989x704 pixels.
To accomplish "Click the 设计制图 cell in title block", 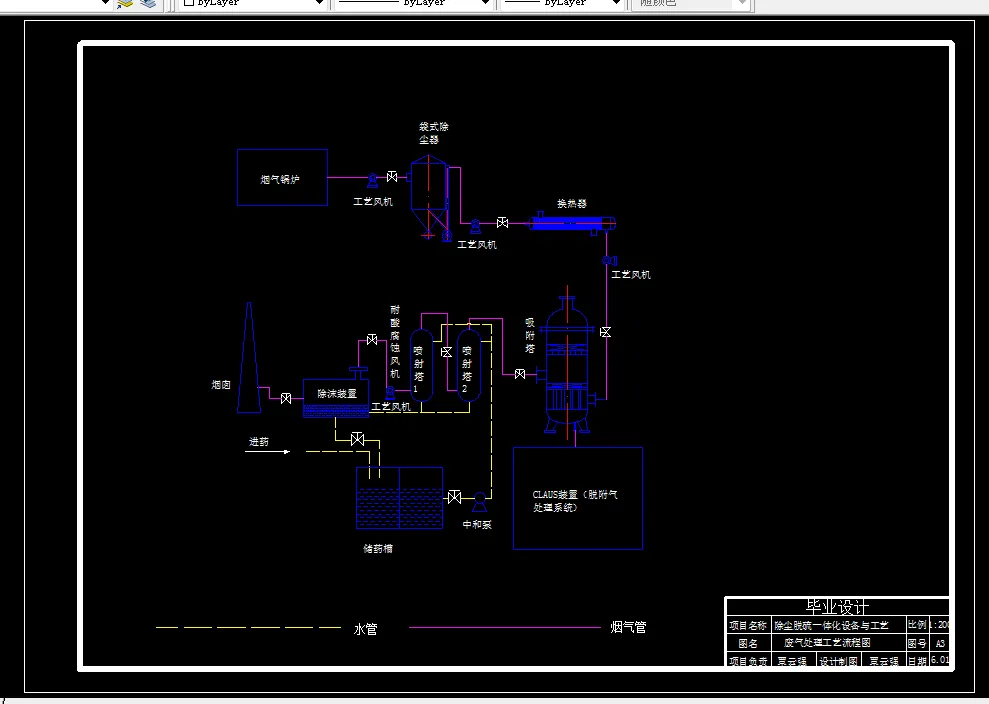I will 838,661.
